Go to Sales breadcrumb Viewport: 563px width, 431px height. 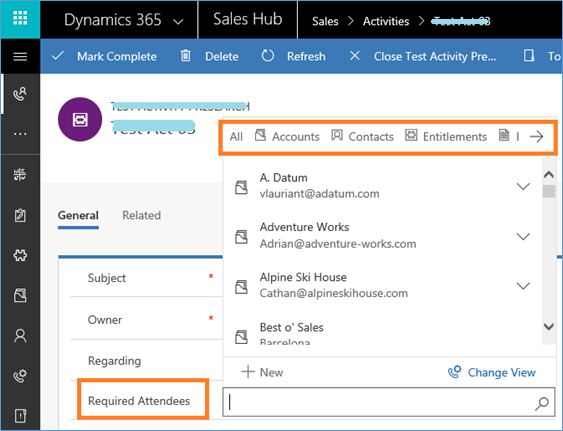point(325,21)
